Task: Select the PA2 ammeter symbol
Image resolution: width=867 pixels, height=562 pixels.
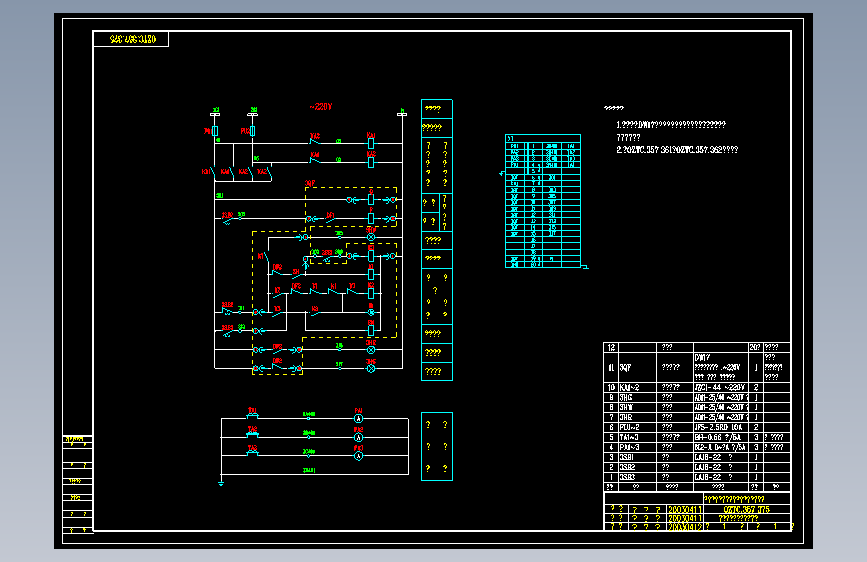Action: (x=358, y=438)
